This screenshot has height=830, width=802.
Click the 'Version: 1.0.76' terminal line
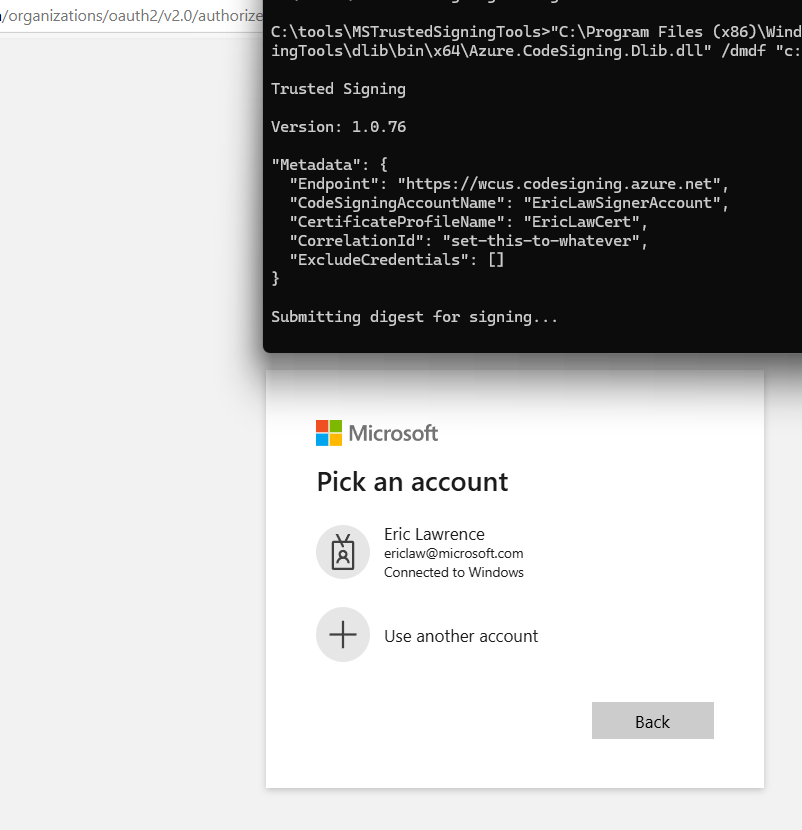[338, 127]
